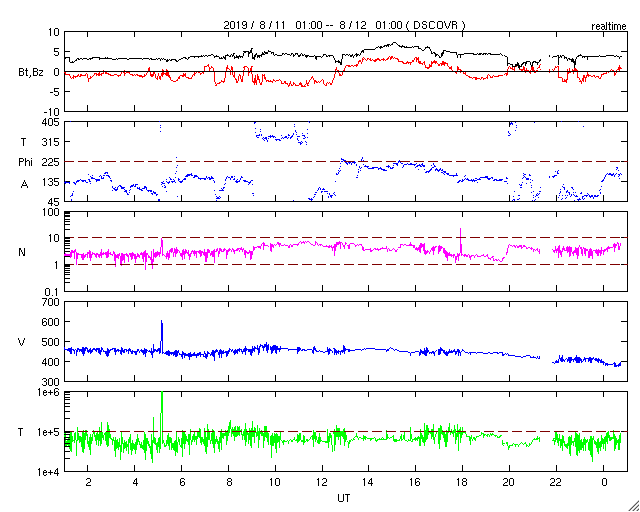Click the '300' tick on the V axis
The height and width of the screenshot is (512, 640).
[51, 382]
